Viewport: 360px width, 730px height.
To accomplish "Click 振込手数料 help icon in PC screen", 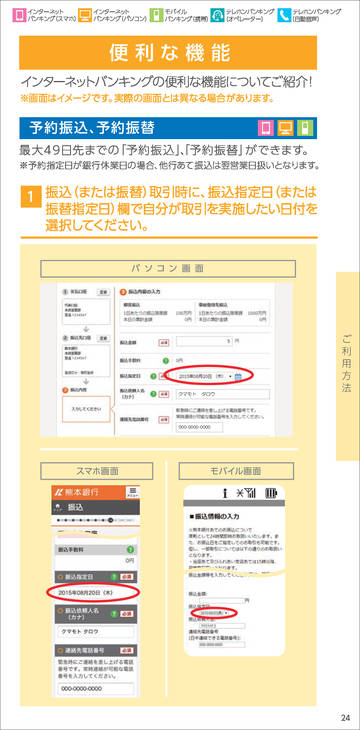I will [x=165, y=360].
